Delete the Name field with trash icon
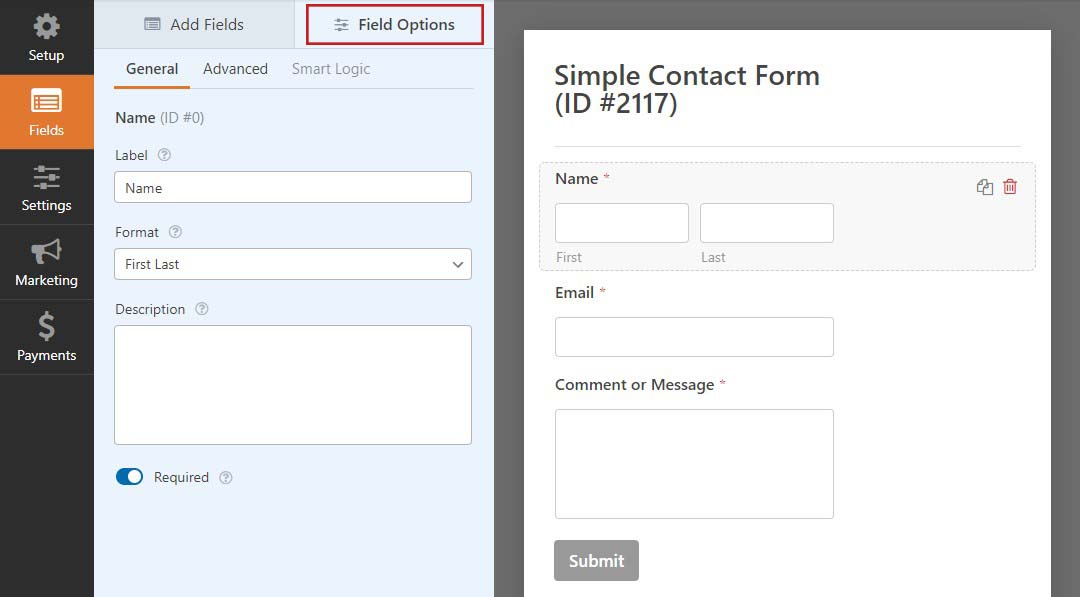The image size is (1080, 597). 1010,187
